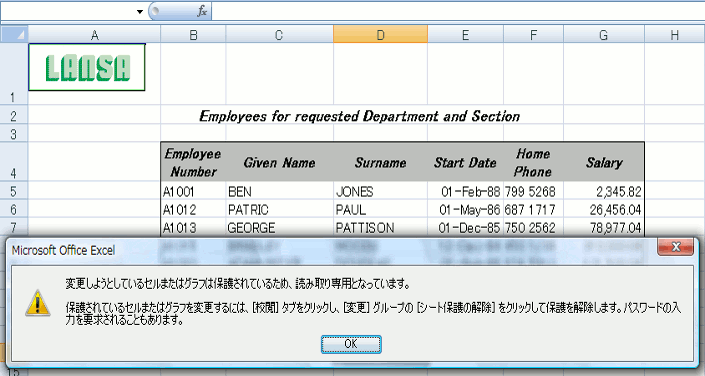The width and height of the screenshot is (705, 376).
Task: Click the 'Given Name' header cell
Action: pos(279,162)
